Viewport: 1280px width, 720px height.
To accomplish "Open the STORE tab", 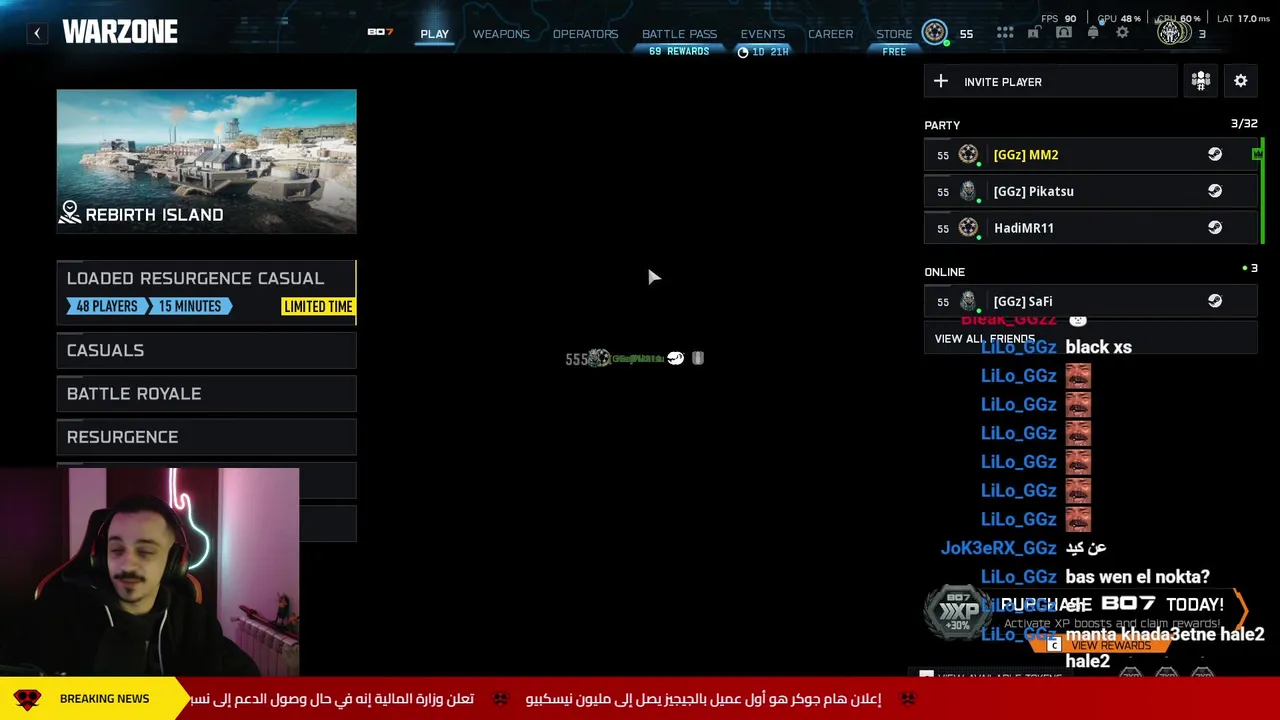I will click(894, 34).
